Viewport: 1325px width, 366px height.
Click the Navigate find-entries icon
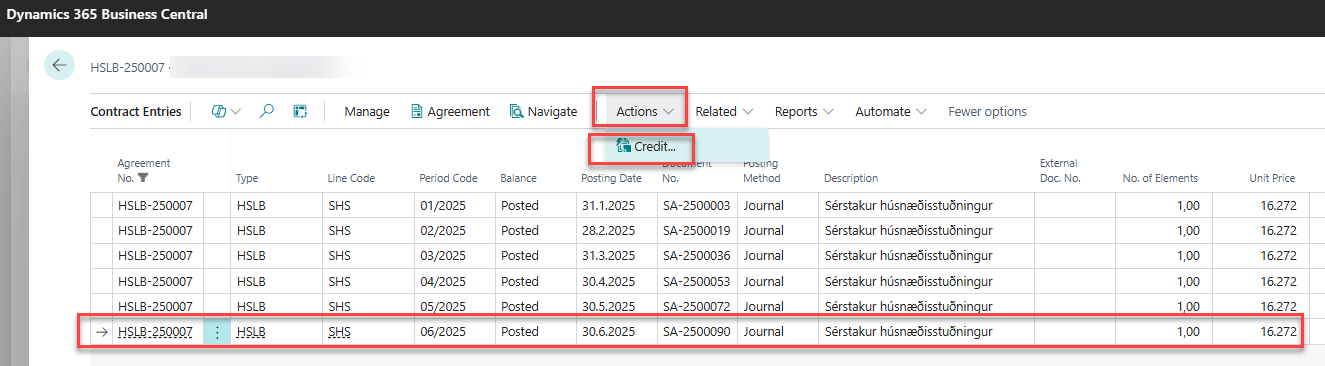point(516,112)
